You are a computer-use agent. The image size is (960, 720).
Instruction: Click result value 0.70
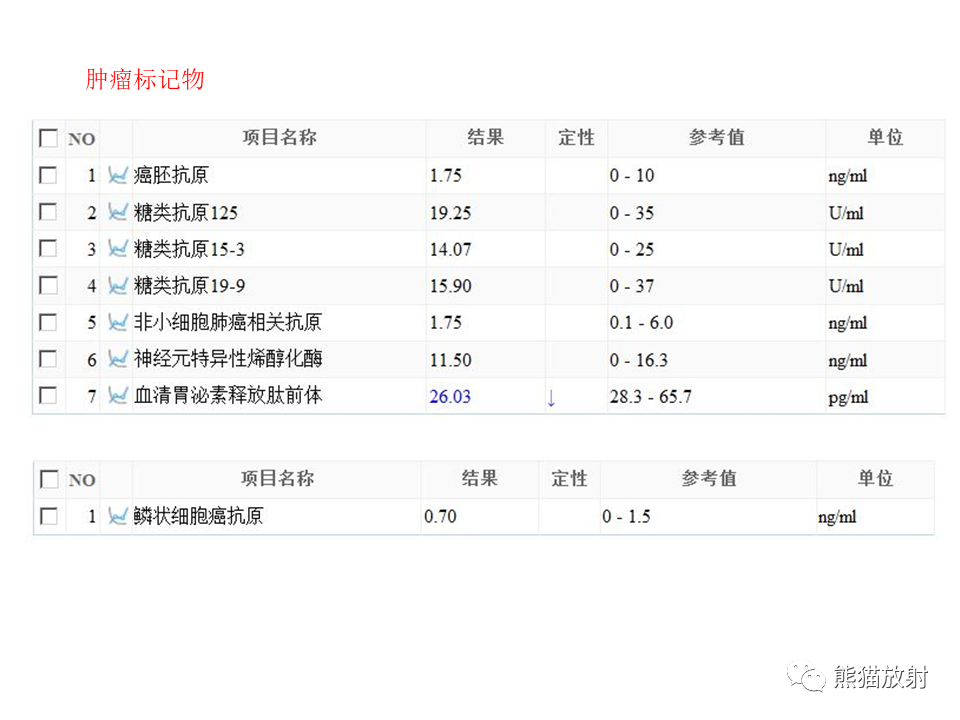click(440, 517)
